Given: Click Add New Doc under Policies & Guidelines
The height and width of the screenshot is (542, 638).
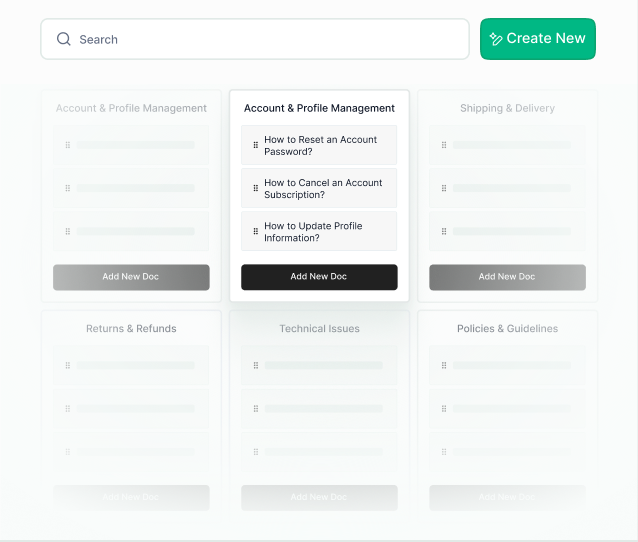Looking at the screenshot, I should tap(507, 497).
